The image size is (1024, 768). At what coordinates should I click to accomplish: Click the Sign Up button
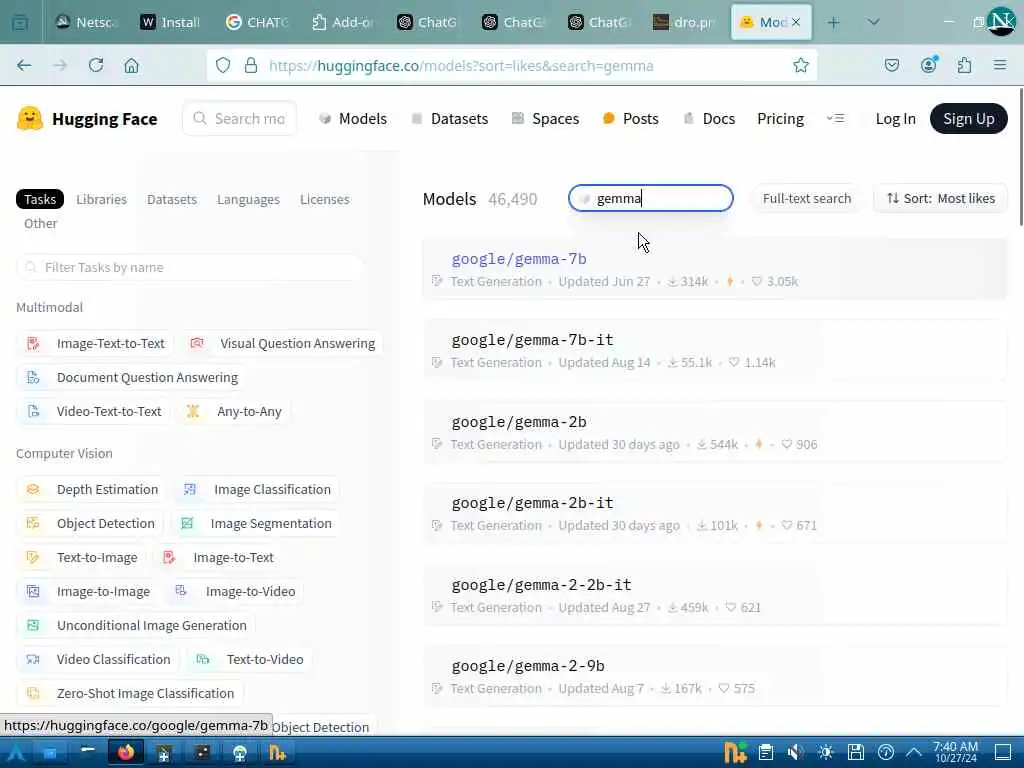(x=968, y=119)
